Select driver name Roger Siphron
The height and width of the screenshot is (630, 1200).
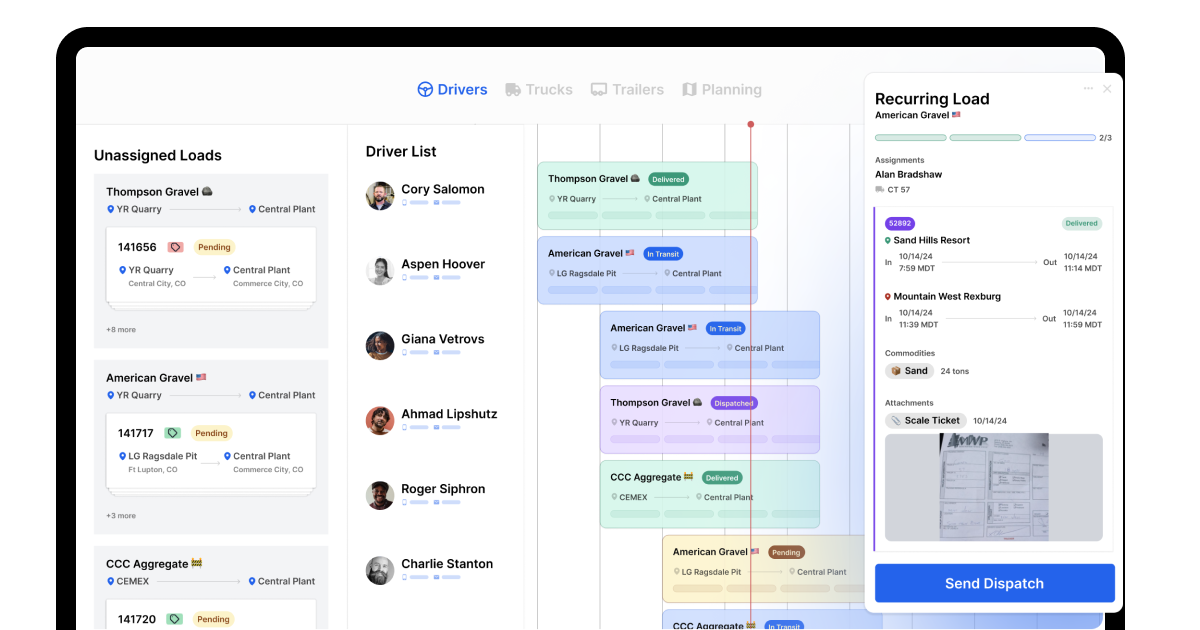[443, 489]
